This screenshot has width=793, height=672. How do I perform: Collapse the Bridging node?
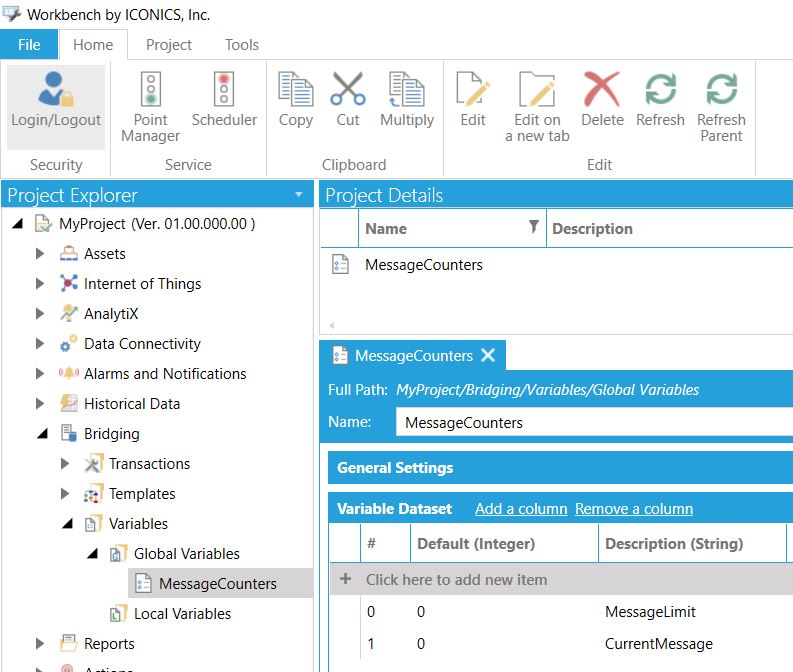pos(42,433)
